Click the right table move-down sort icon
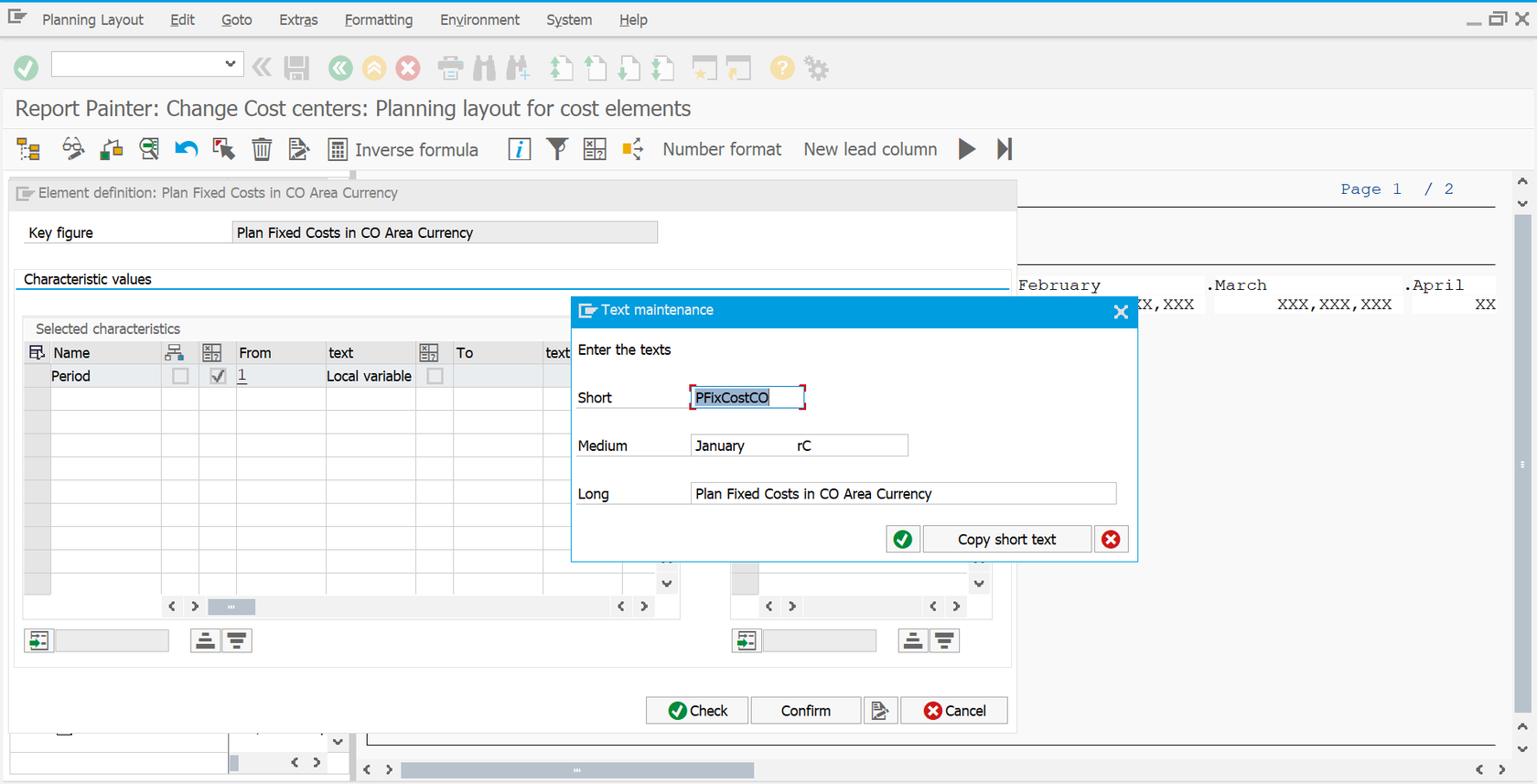 click(x=945, y=641)
